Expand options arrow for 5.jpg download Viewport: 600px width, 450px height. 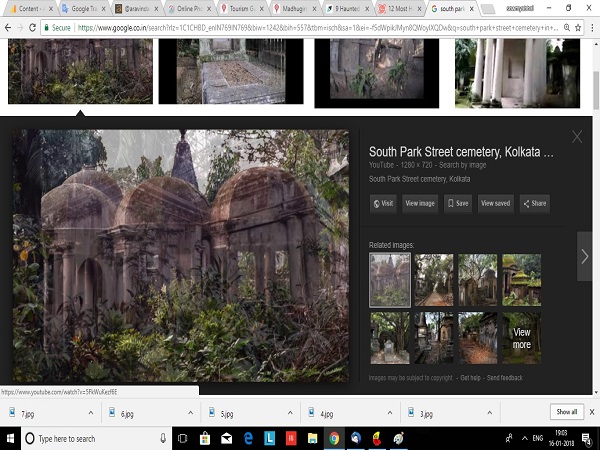point(290,412)
